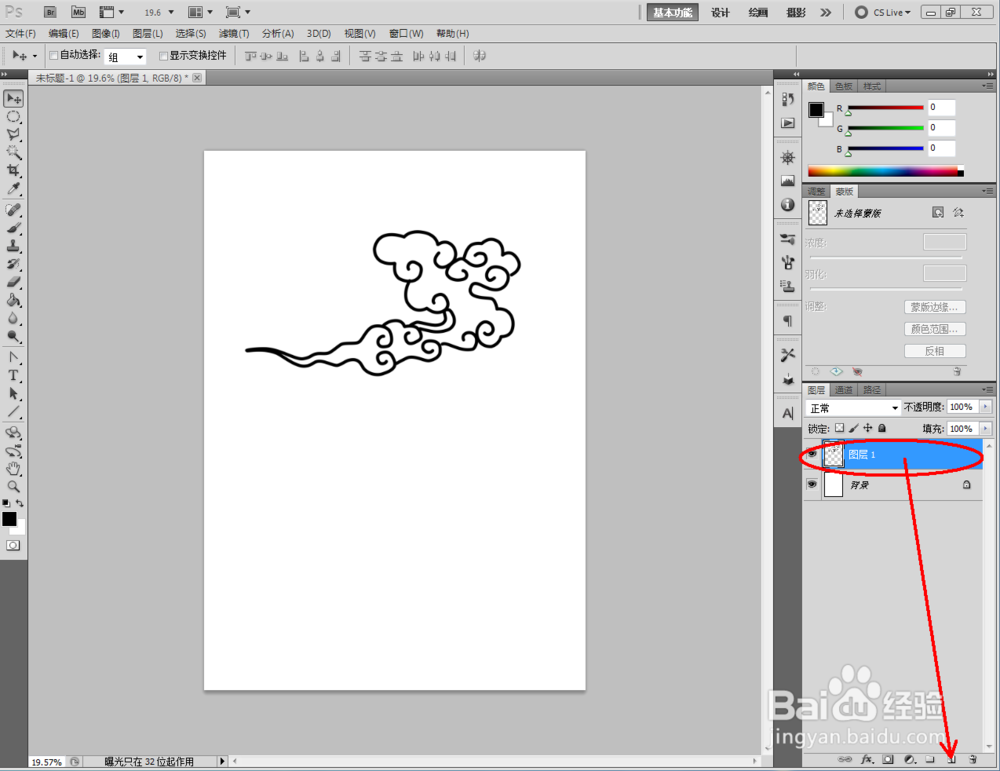Open the fill slider arrow

(985, 429)
